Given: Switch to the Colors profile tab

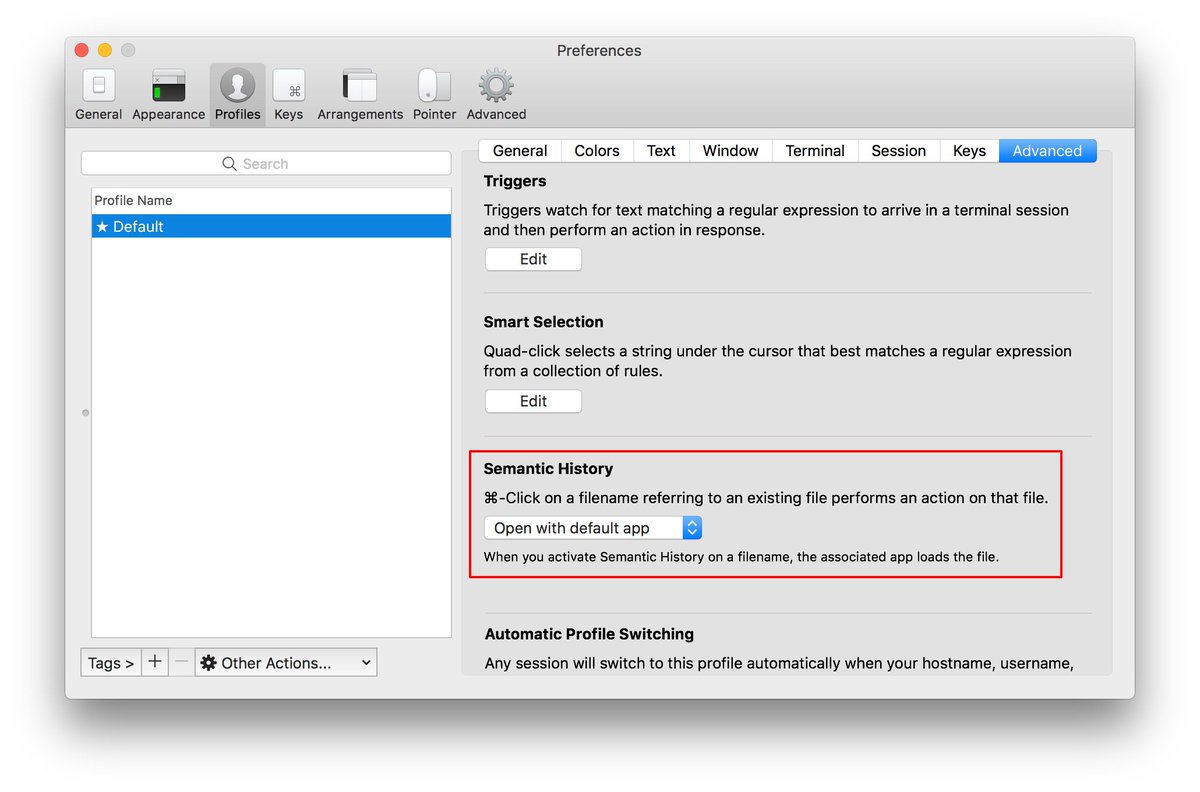Looking at the screenshot, I should click(x=597, y=151).
